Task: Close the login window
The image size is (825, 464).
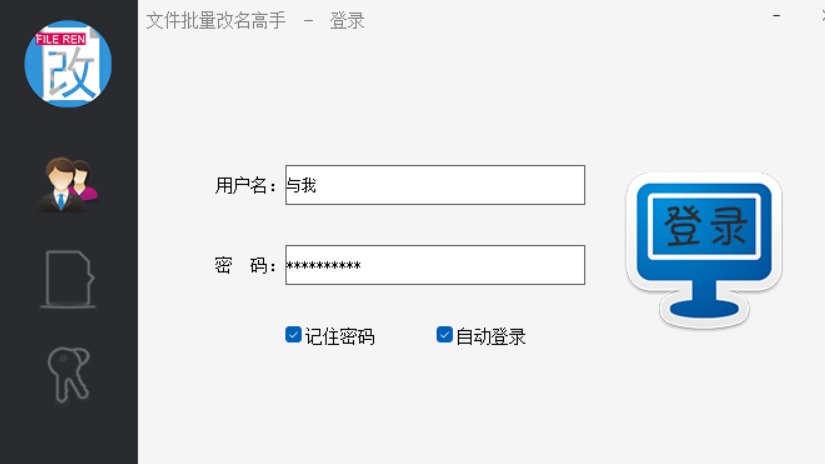Action: point(822,16)
